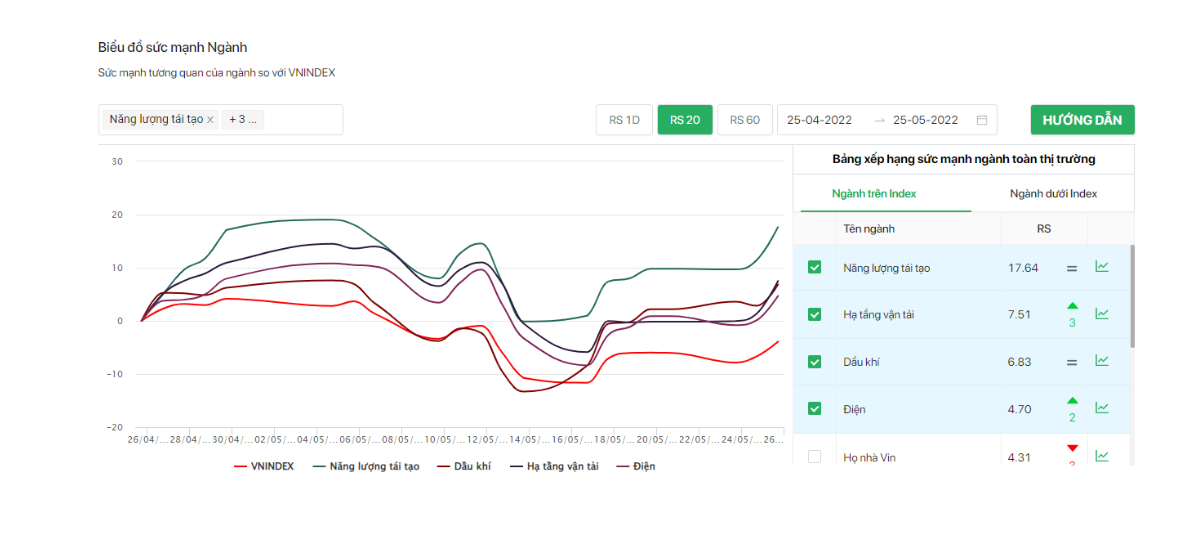Uncheck the Dầu khí checkbox
Screen dimensions: 1202x538
click(814, 361)
